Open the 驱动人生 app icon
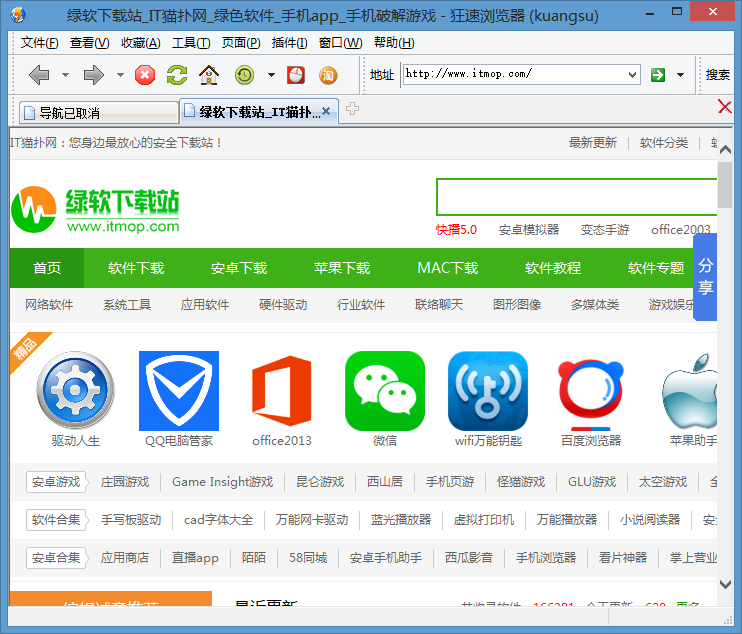The height and width of the screenshot is (634, 742). click(x=76, y=390)
